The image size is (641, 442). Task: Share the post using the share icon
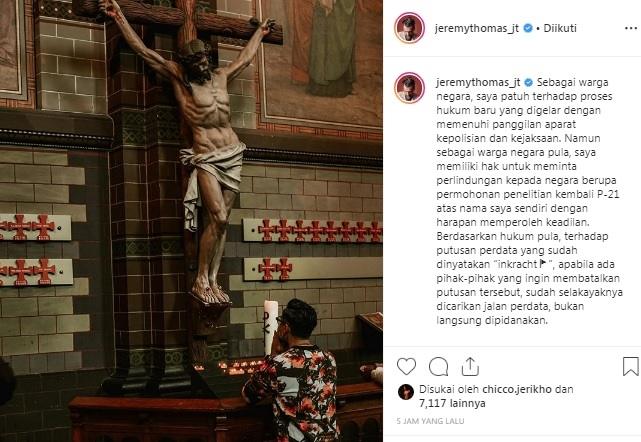click(470, 366)
